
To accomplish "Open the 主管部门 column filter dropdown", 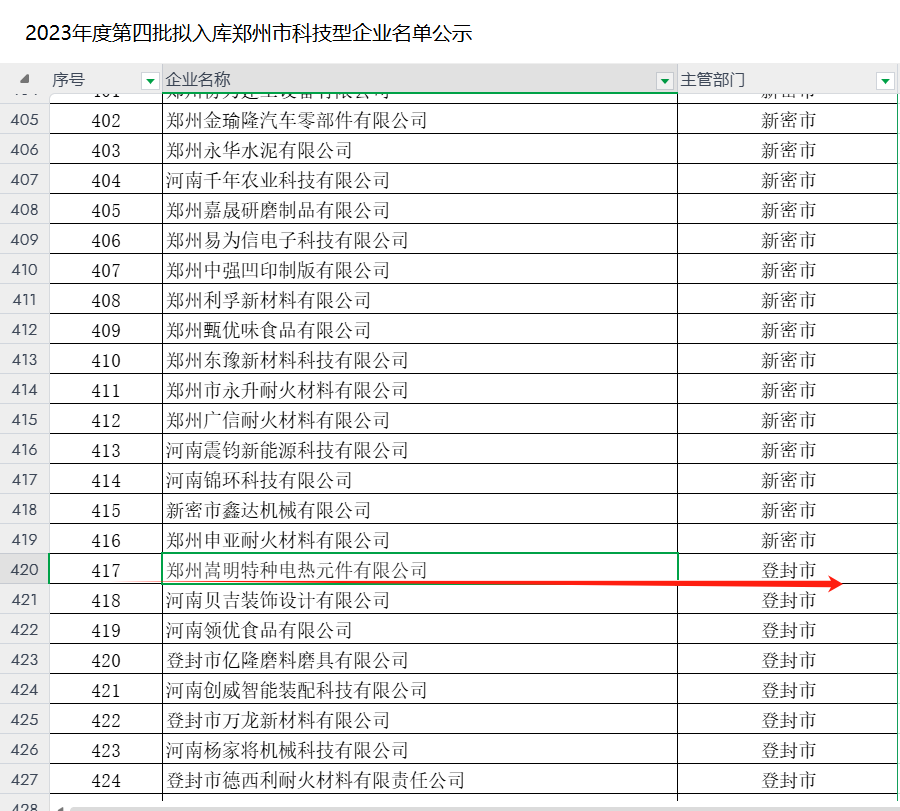I will pos(884,80).
